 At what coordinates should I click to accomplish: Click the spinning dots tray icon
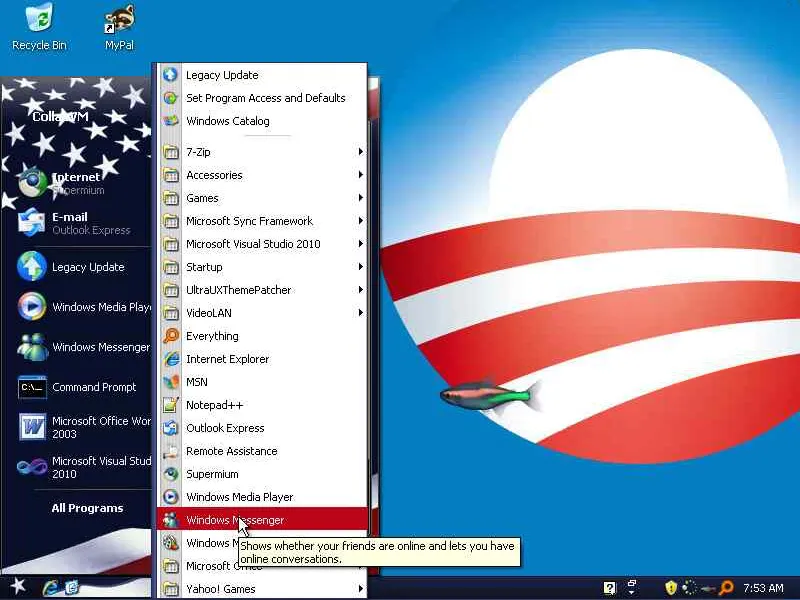tap(689, 588)
